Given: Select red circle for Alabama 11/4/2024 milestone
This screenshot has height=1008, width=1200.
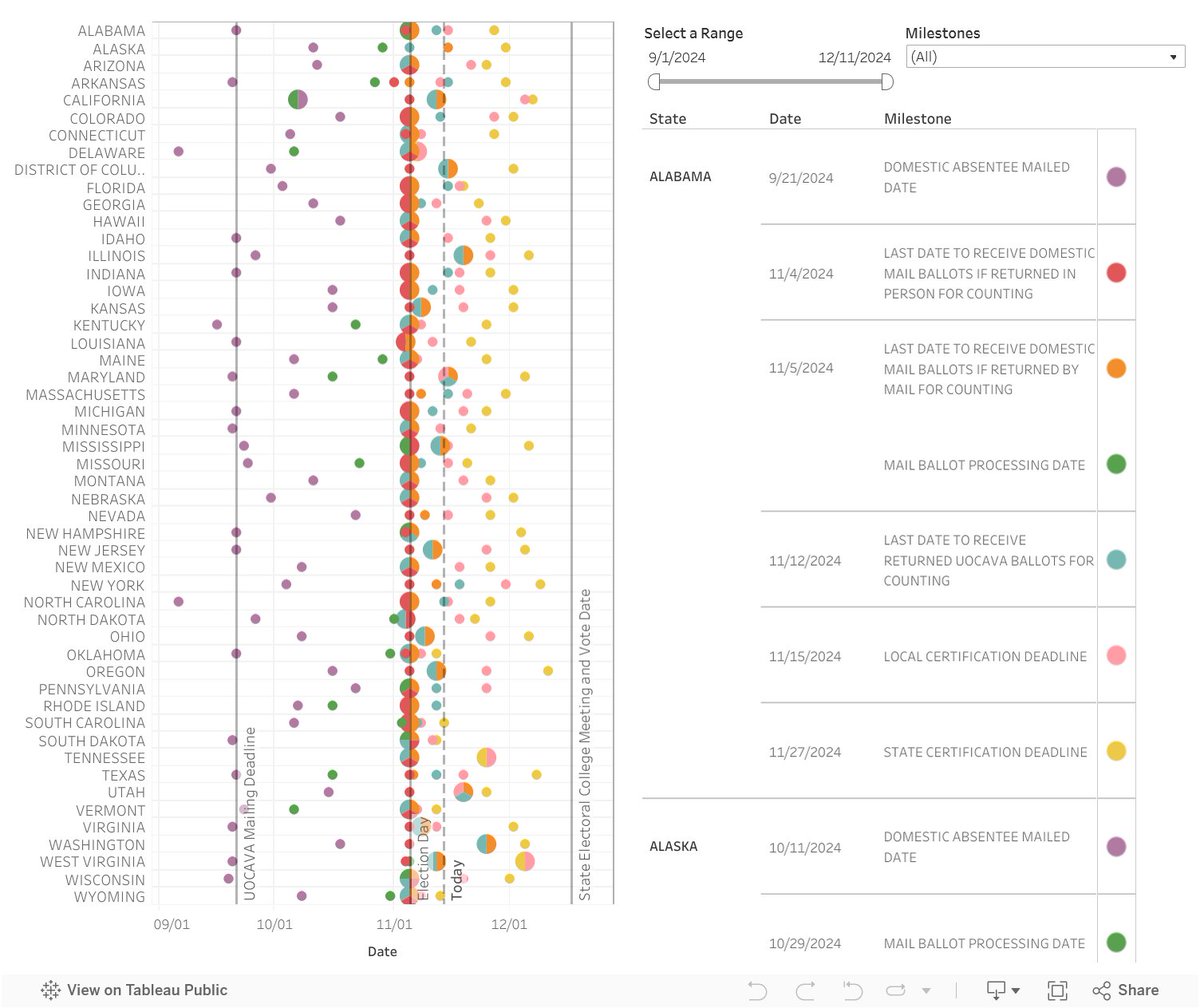Looking at the screenshot, I should click(1117, 272).
